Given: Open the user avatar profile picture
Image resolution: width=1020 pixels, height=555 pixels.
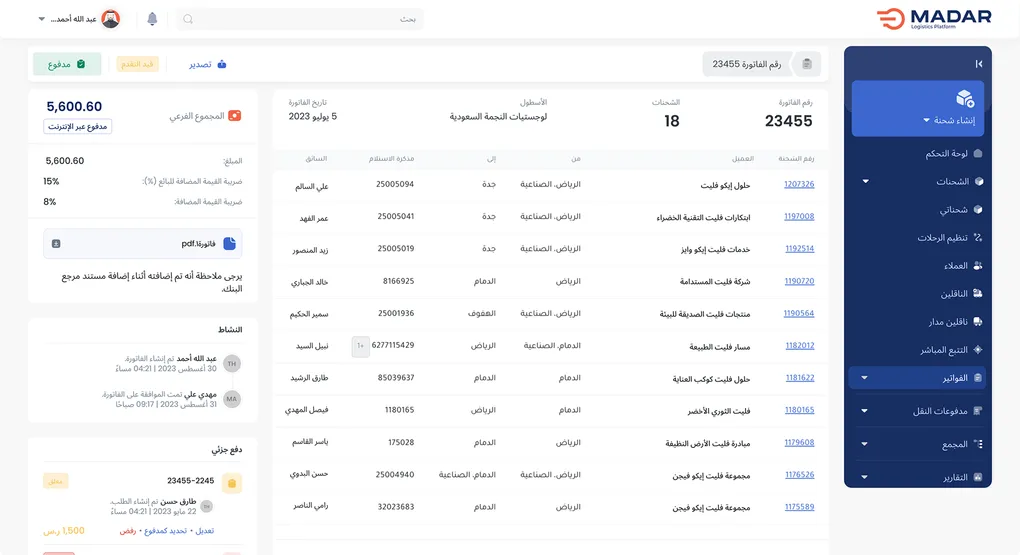Looking at the screenshot, I should click(x=111, y=19).
